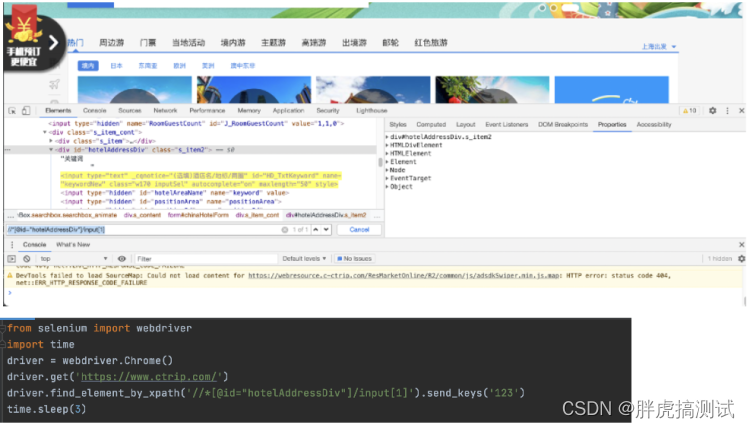Open the Elements tab
This screenshot has height=428, width=750.
[x=58, y=110]
